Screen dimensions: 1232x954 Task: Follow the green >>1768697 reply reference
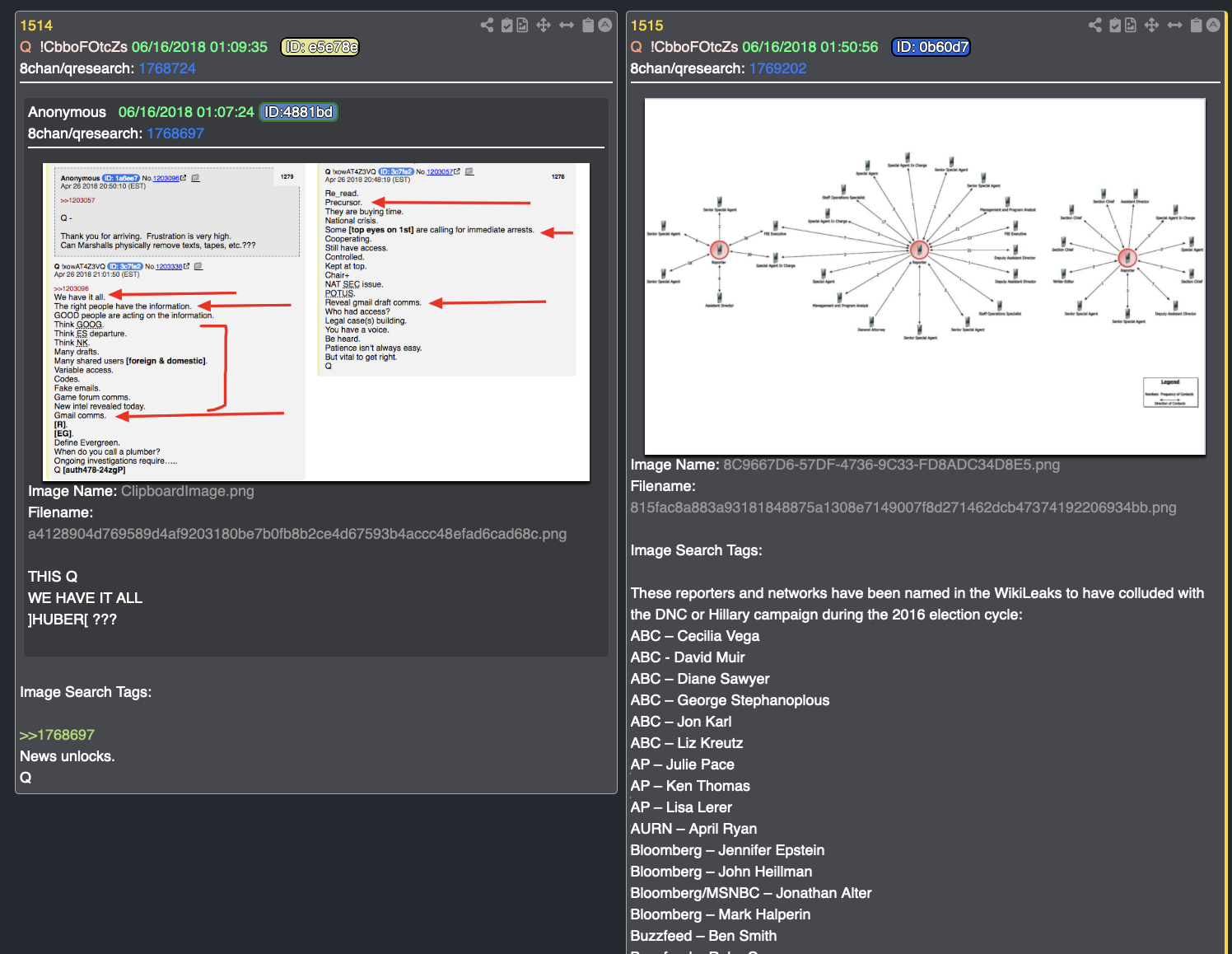tap(57, 735)
